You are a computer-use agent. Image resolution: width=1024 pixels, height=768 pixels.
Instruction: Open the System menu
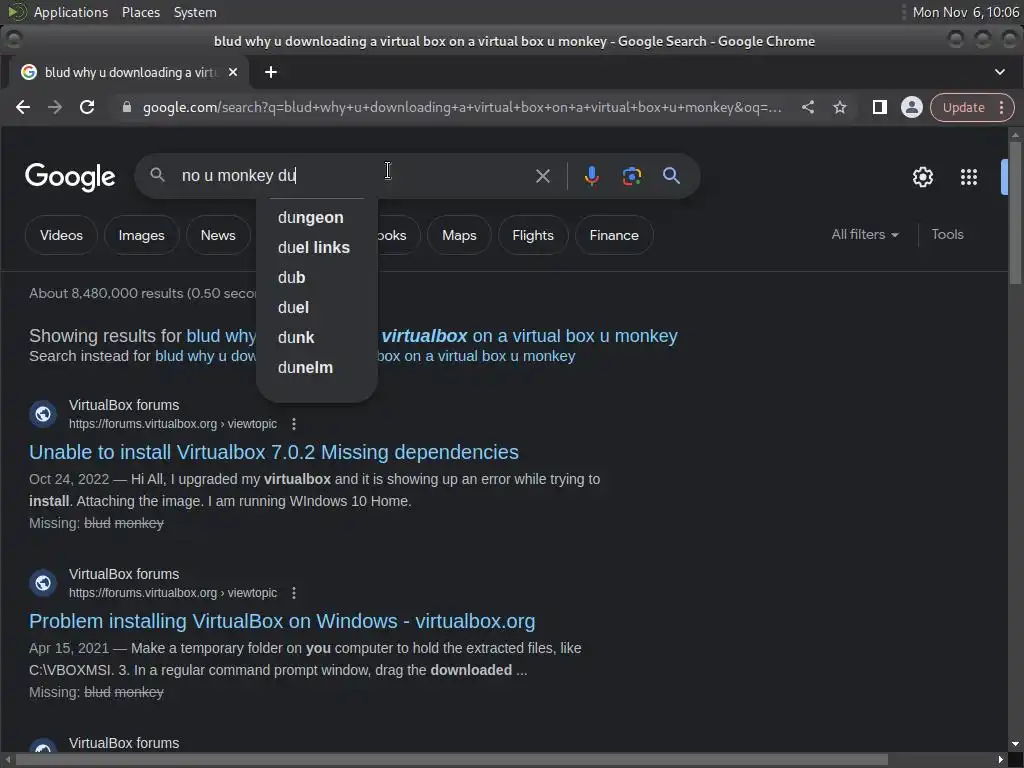195,12
